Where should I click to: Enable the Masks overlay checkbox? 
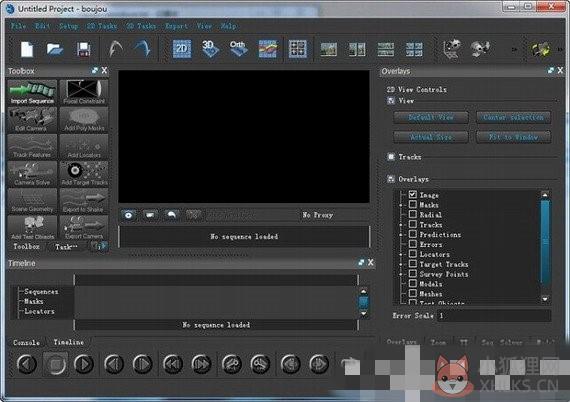coord(413,205)
